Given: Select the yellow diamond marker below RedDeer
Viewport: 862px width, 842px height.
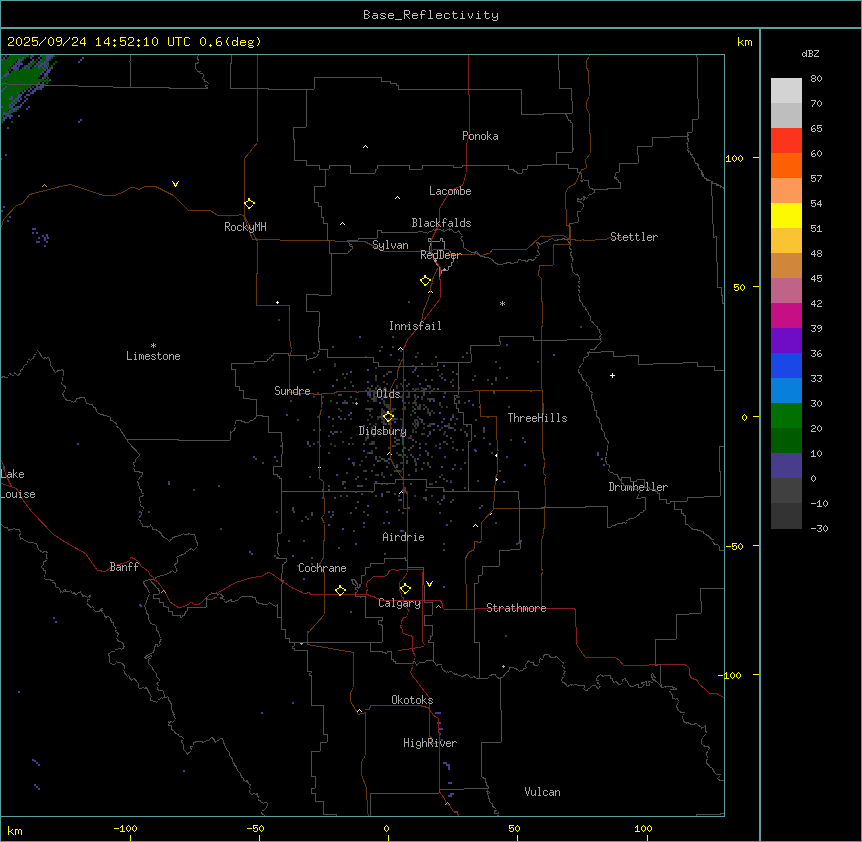Looking at the screenshot, I should pyautogui.click(x=426, y=280).
